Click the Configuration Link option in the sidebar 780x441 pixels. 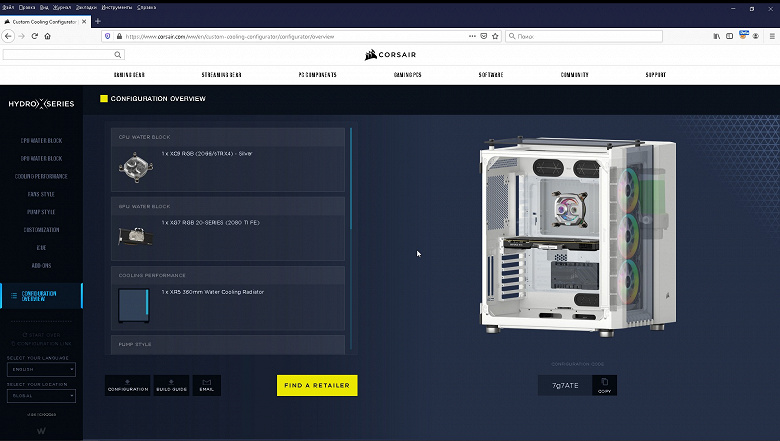tap(41, 344)
